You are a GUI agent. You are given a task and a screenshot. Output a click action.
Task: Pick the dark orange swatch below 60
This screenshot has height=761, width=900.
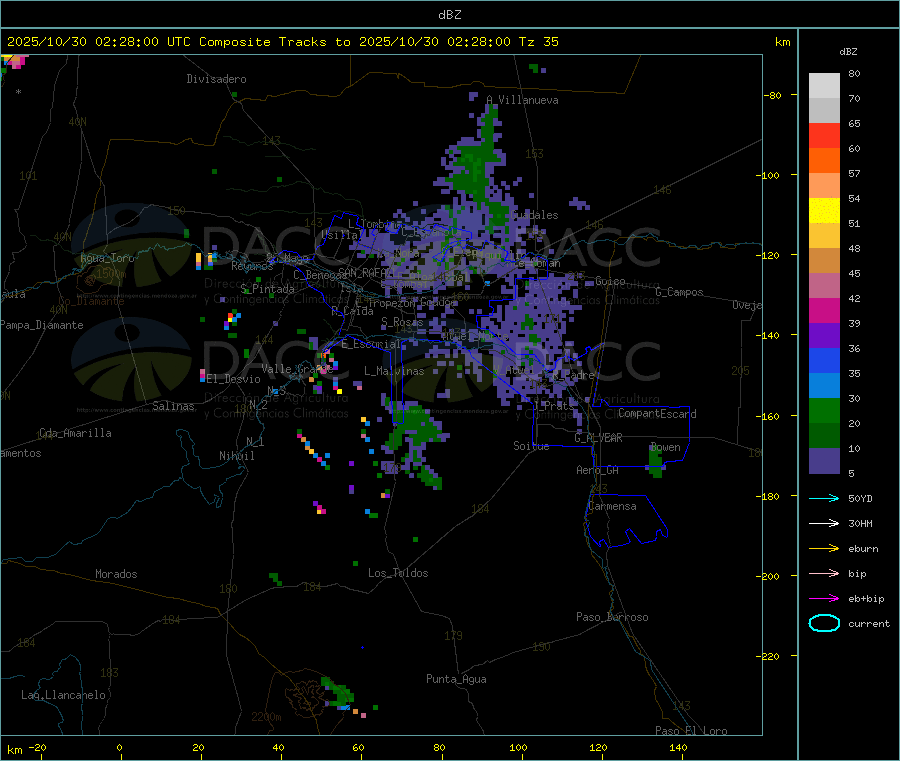click(824, 161)
